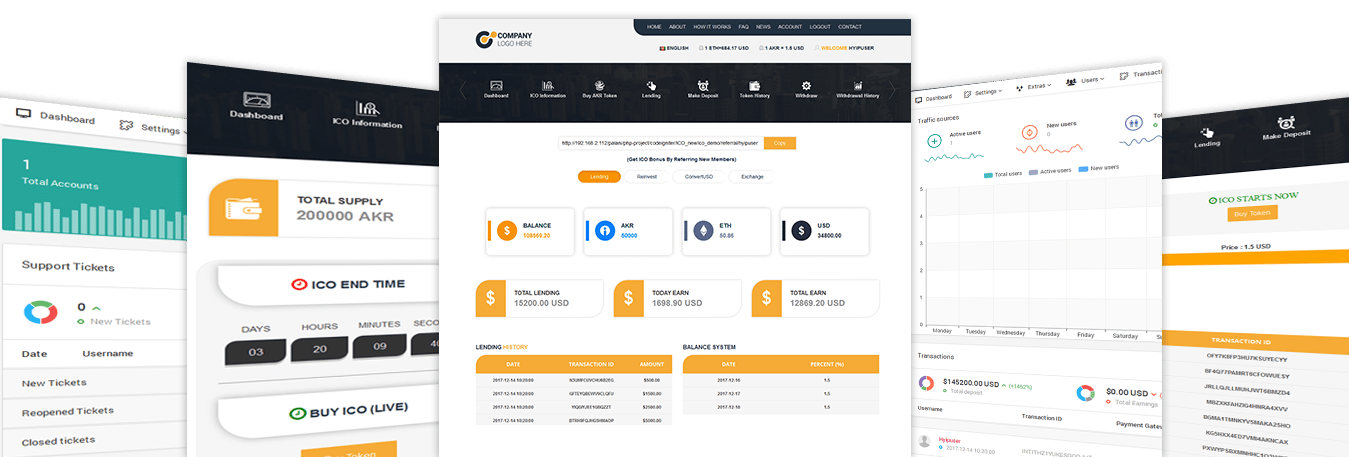Image resolution: width=1349 pixels, height=457 pixels.
Task: Select the ConvertUSD pill button
Action: [x=699, y=177]
